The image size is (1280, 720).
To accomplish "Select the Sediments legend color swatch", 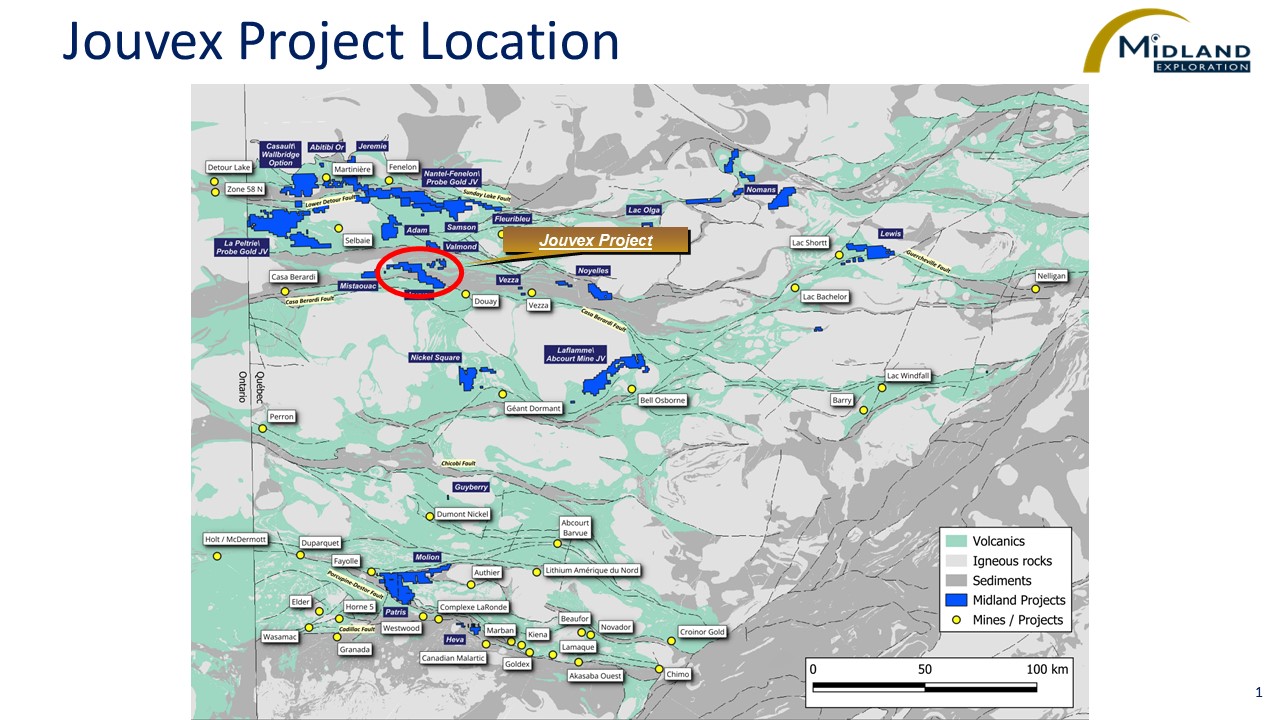I will pos(956,581).
